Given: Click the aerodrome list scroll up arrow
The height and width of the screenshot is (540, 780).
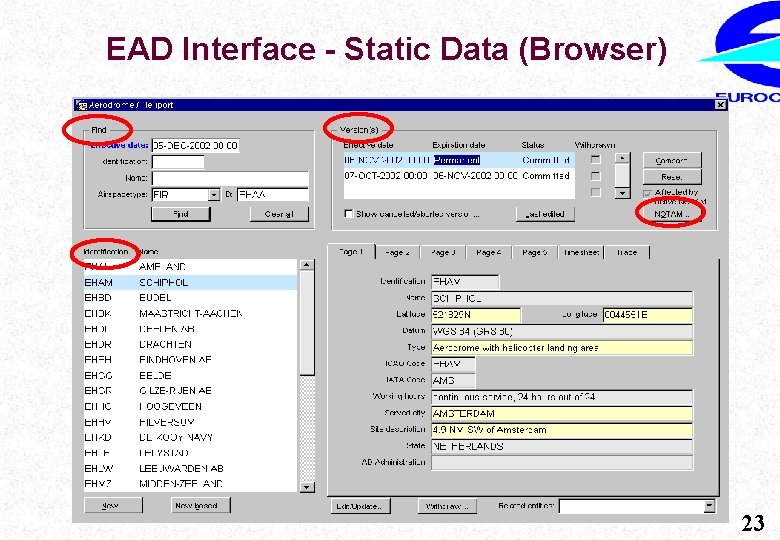Looking at the screenshot, I should pyautogui.click(x=307, y=265).
